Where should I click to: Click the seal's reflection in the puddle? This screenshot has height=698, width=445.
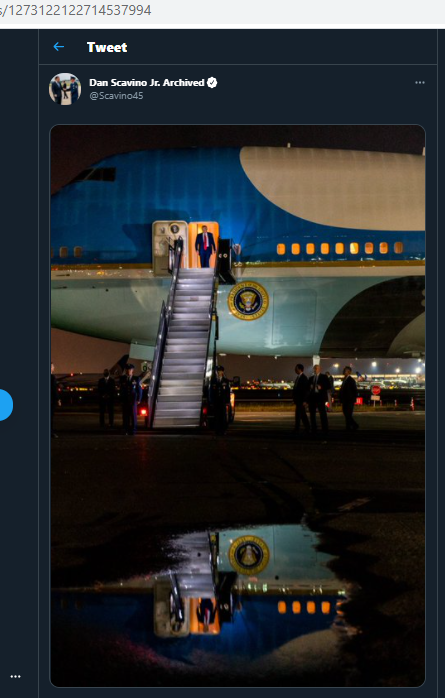249,555
